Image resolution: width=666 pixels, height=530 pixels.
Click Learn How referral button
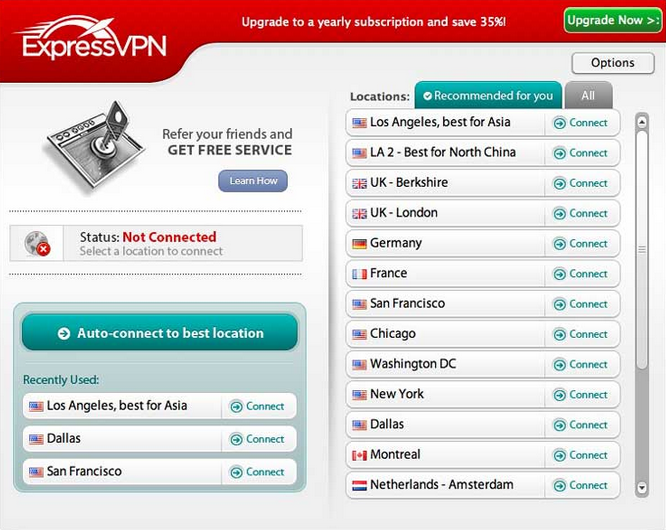(253, 181)
